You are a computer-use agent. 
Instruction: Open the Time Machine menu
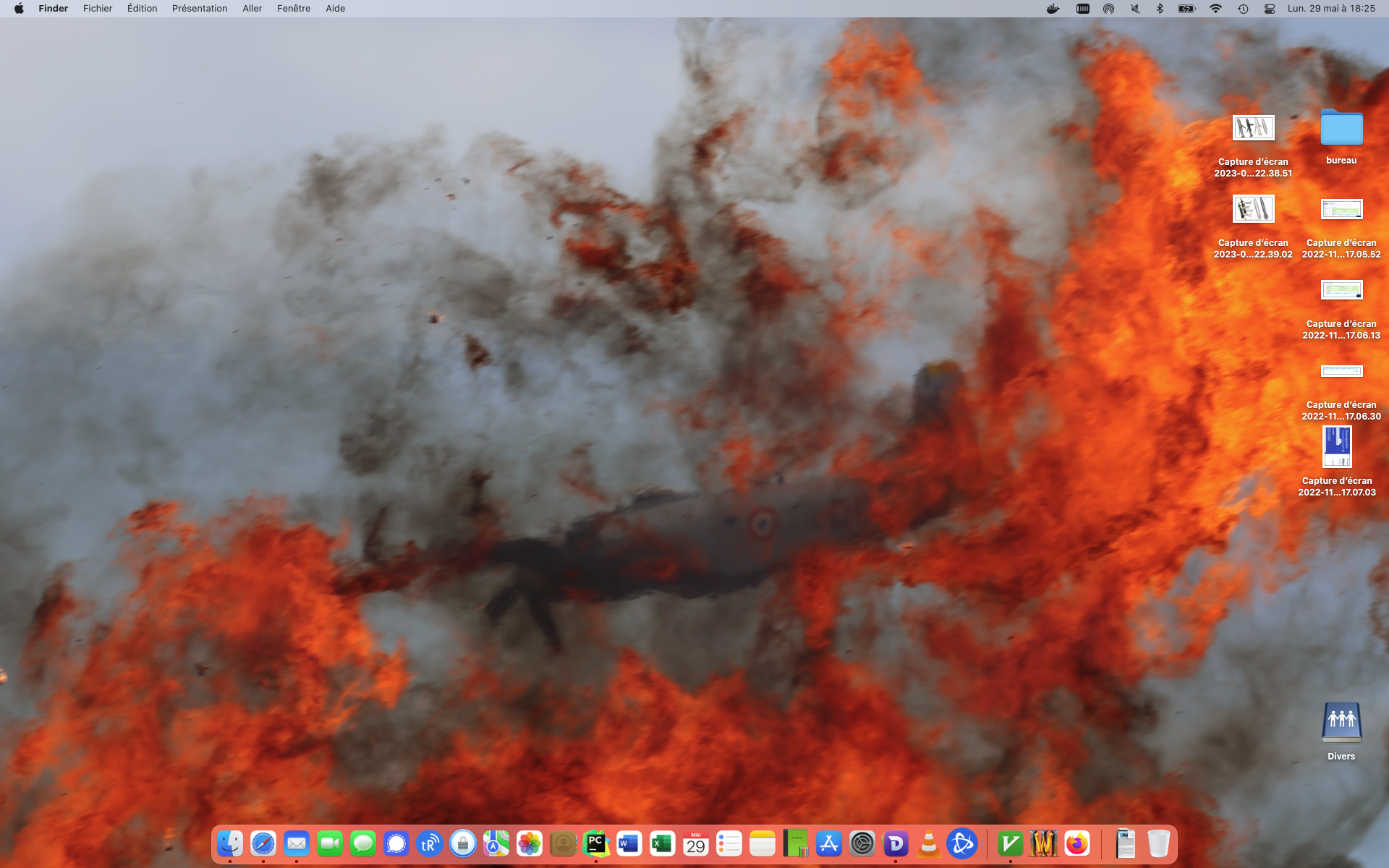pos(1243,9)
